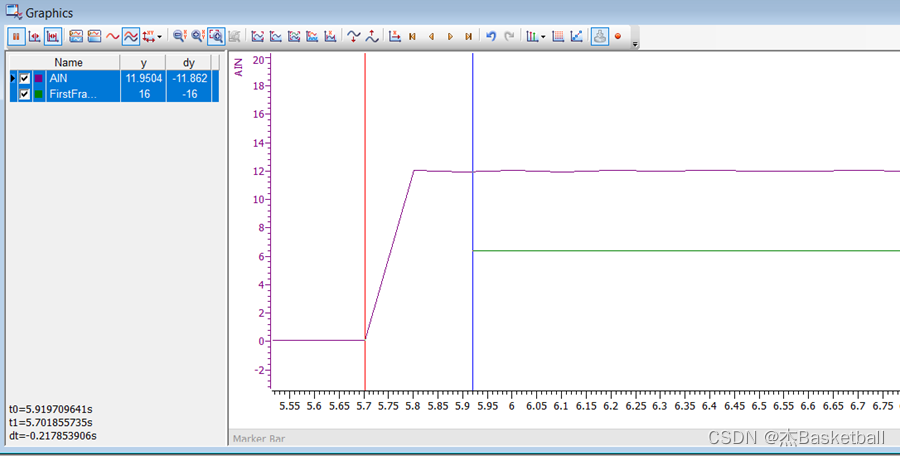Toggle the difference markers tool

tap(53, 36)
